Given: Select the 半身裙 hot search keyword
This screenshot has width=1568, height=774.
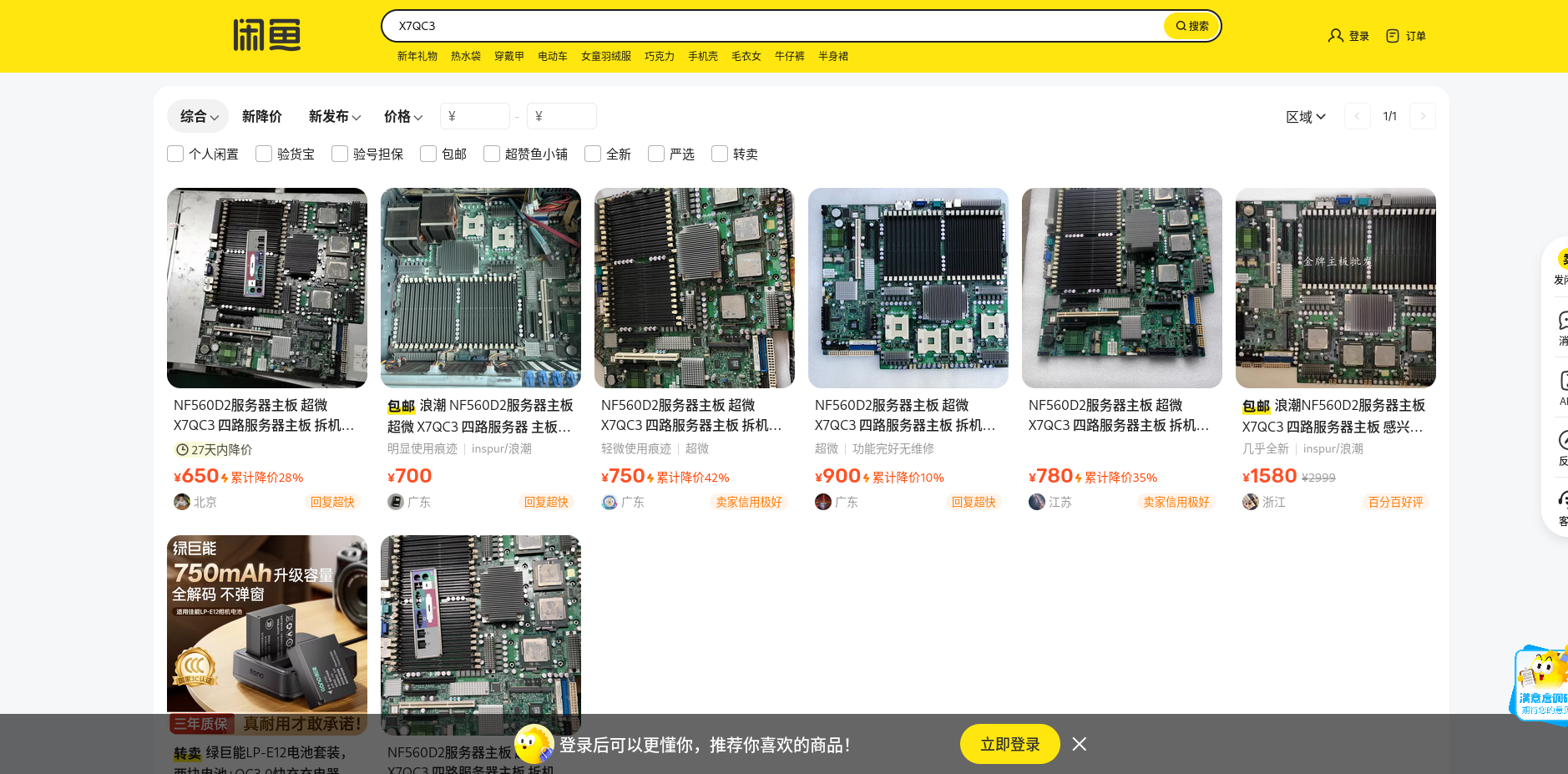Looking at the screenshot, I should click(x=833, y=56).
